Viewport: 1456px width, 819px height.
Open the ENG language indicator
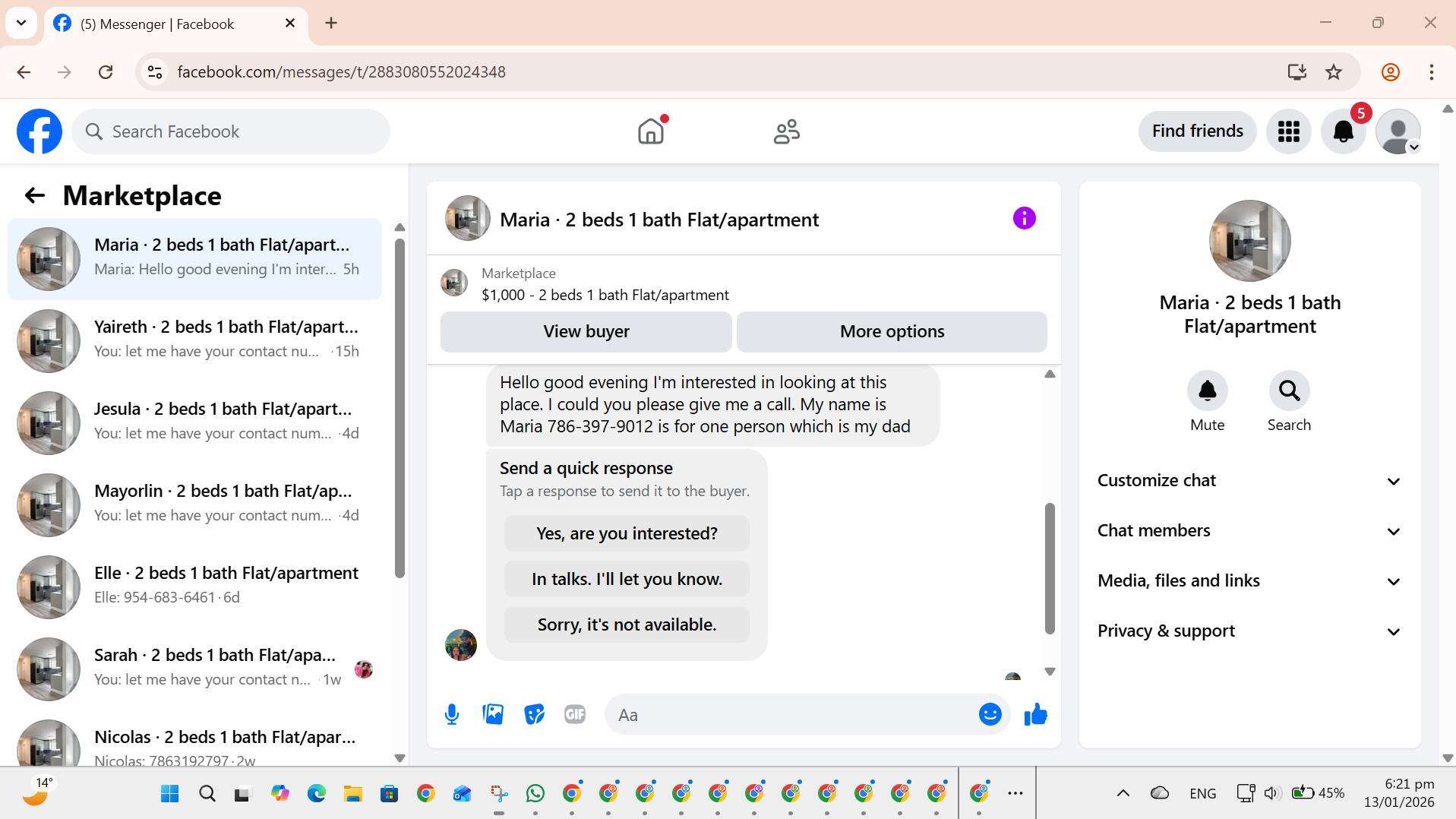tap(1202, 794)
